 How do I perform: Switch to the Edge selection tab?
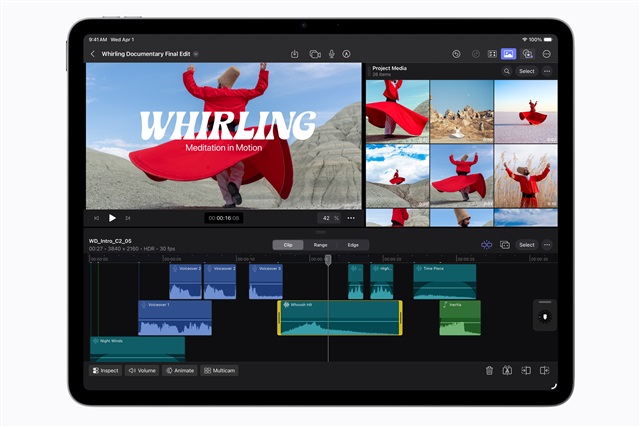pyautogui.click(x=352, y=244)
